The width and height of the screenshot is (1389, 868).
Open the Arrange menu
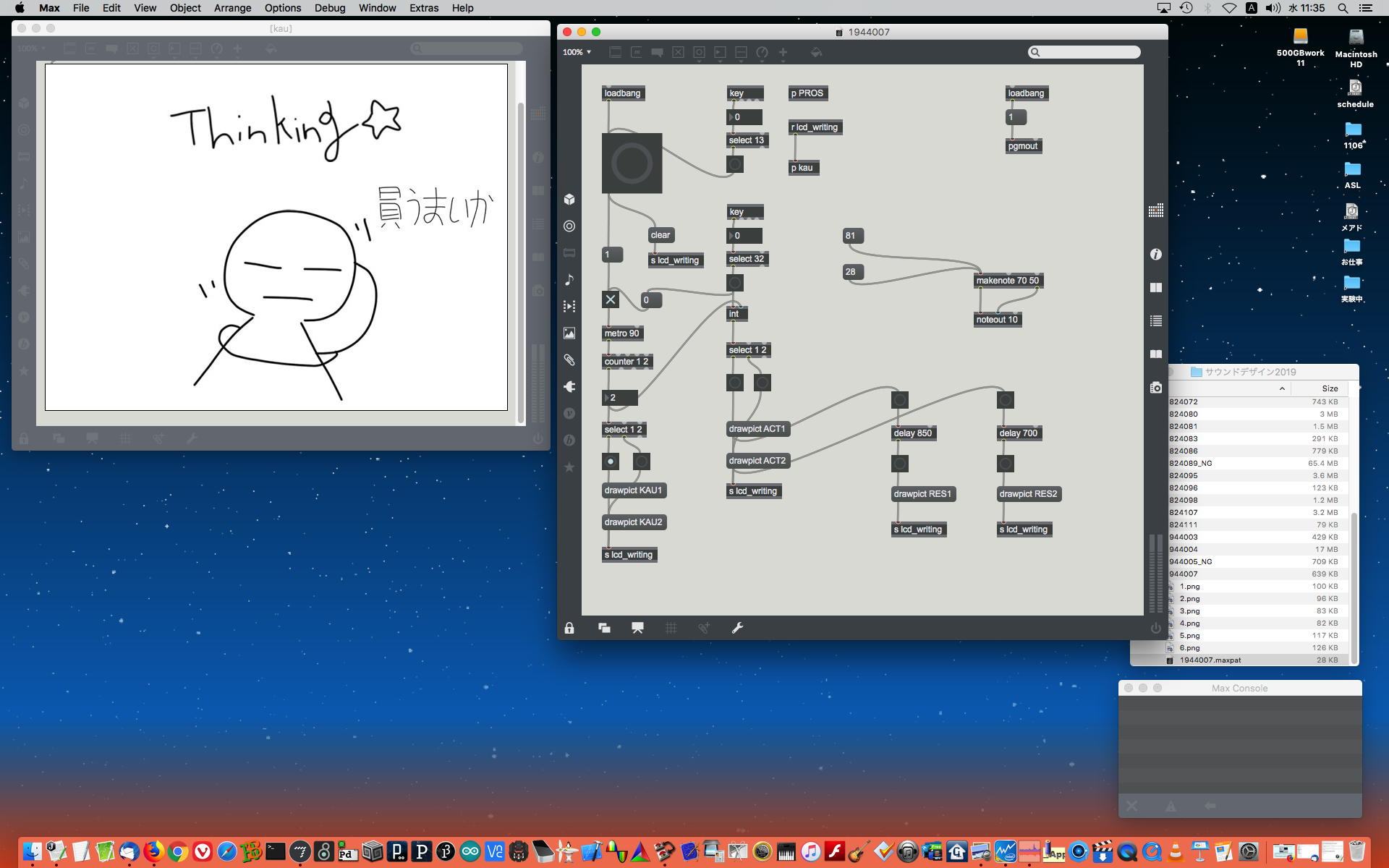pos(232,8)
